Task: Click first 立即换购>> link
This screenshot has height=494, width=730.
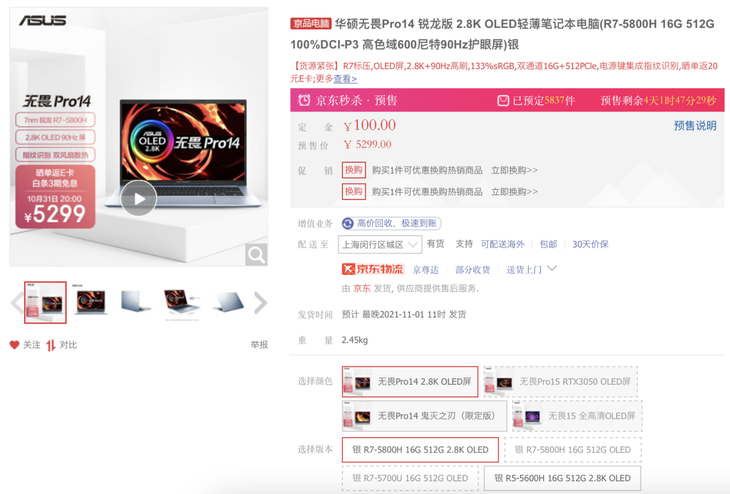Action: point(514,170)
